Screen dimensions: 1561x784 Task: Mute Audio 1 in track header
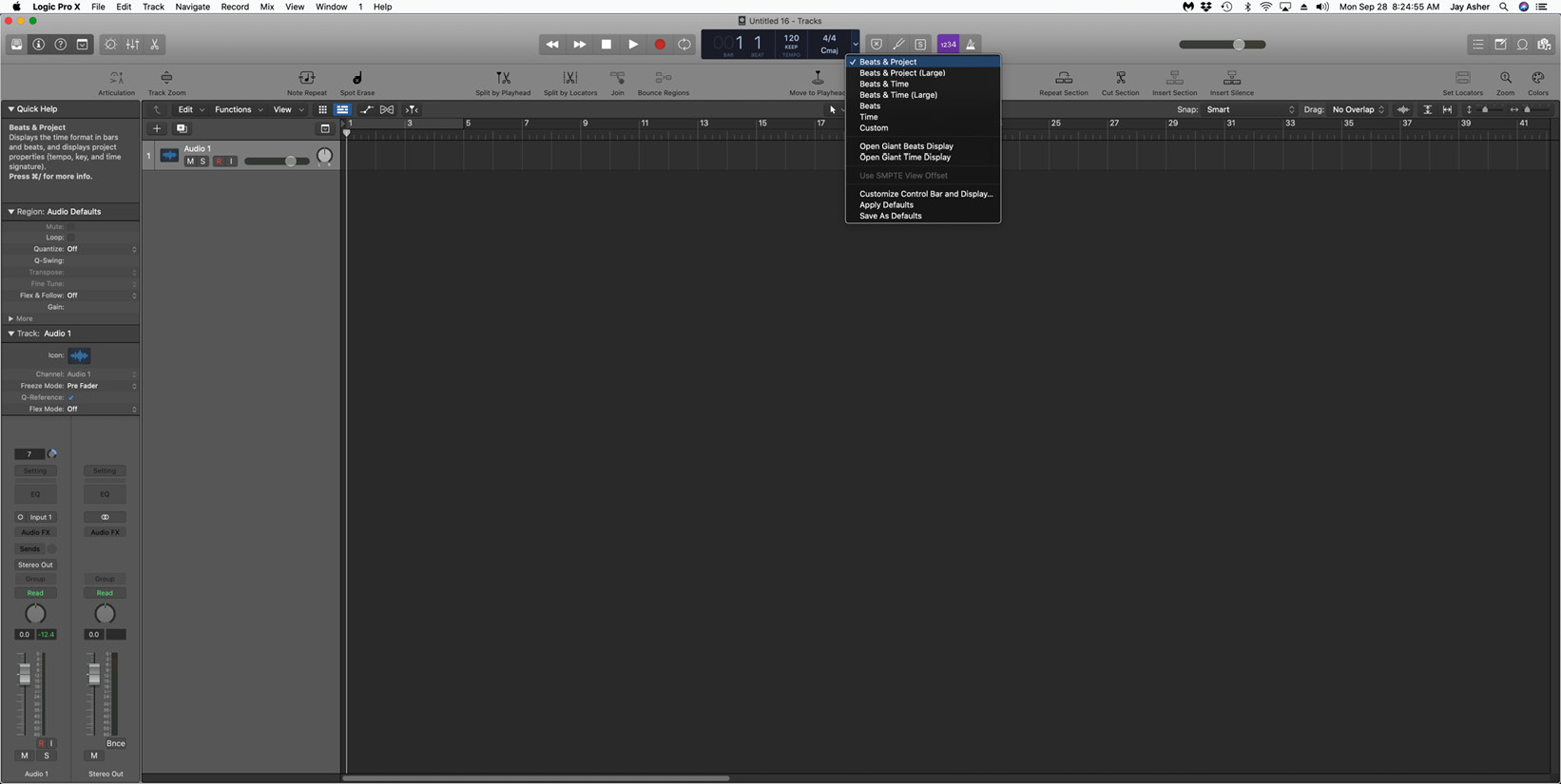[190, 162]
